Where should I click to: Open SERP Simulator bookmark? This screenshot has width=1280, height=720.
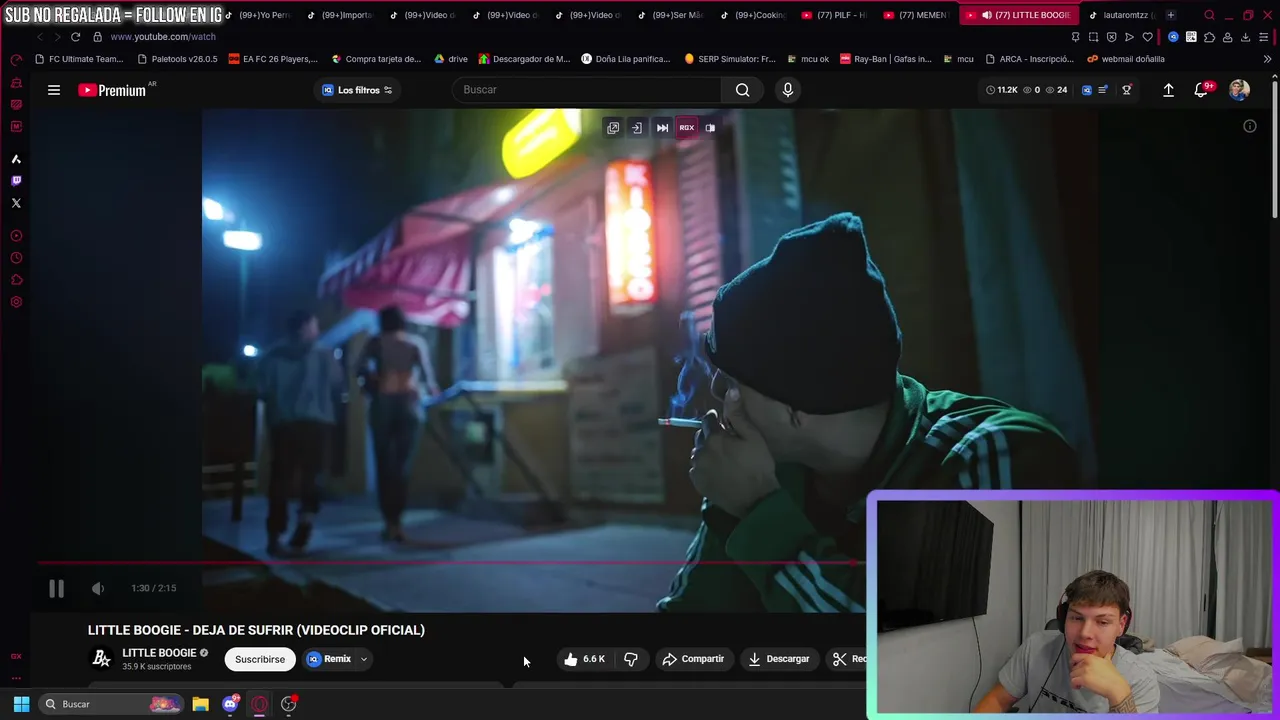[x=730, y=59]
